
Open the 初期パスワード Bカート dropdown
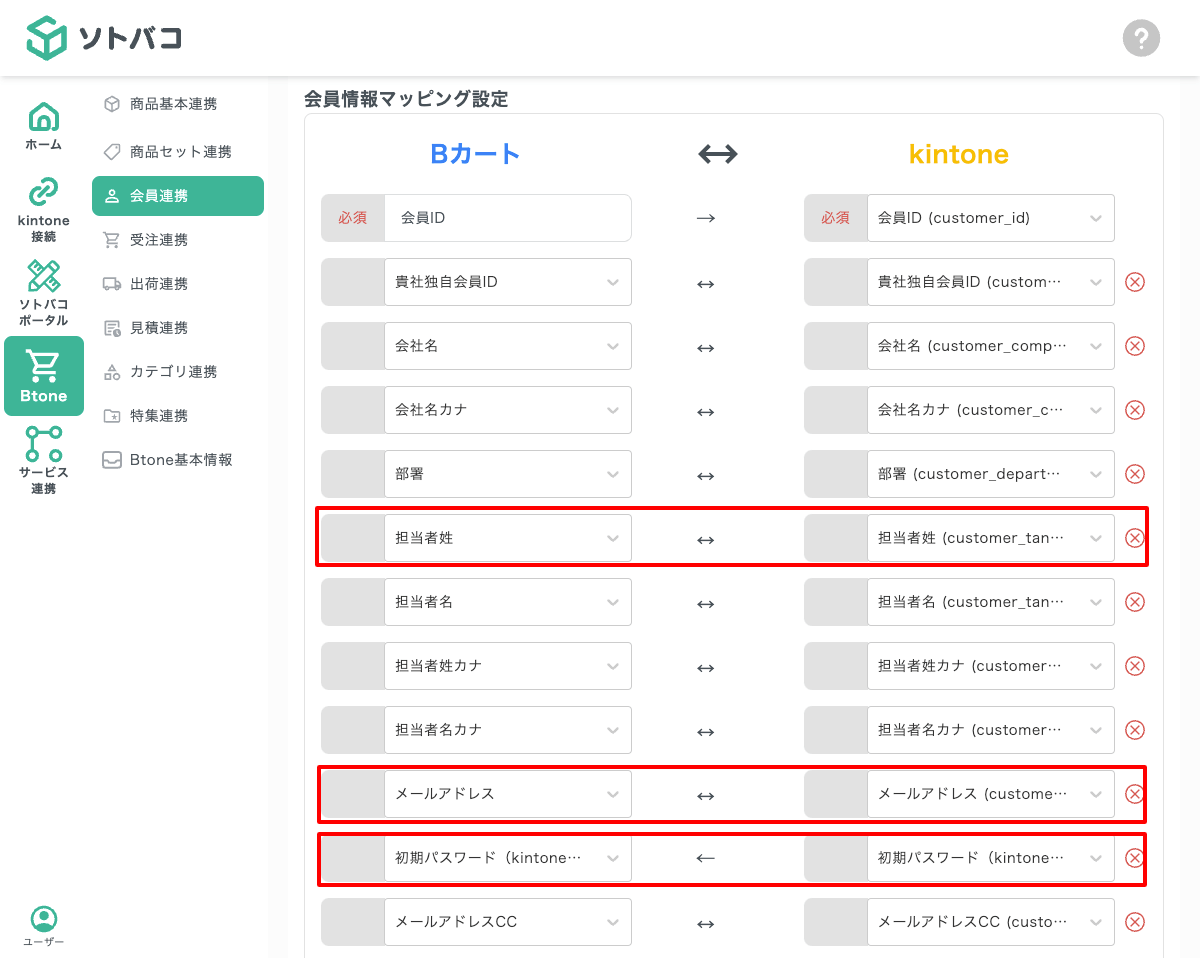(508, 858)
